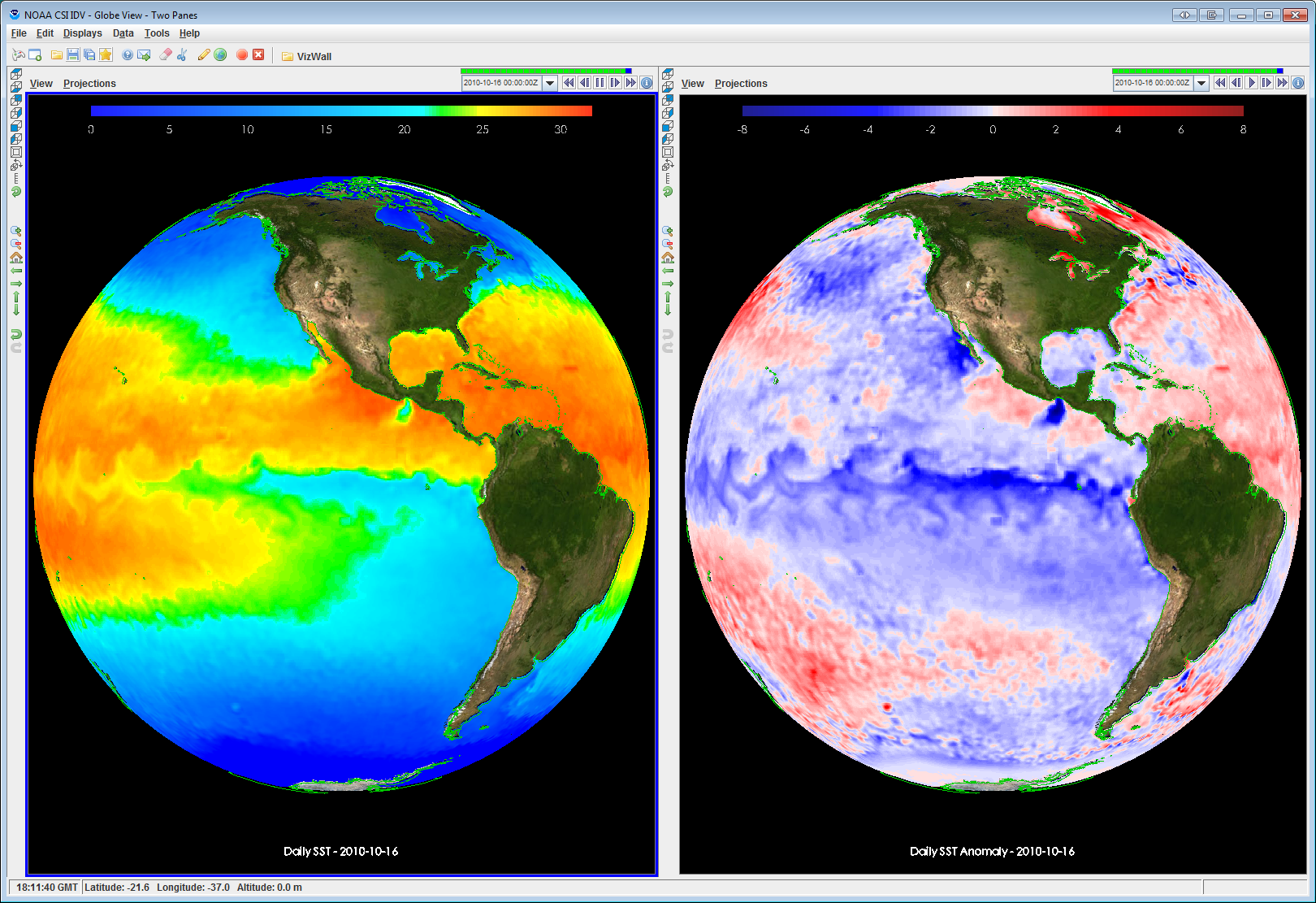Image resolution: width=1316 pixels, height=903 pixels.
Task: Click the Save As multiple-disks icon
Action: pos(89,54)
